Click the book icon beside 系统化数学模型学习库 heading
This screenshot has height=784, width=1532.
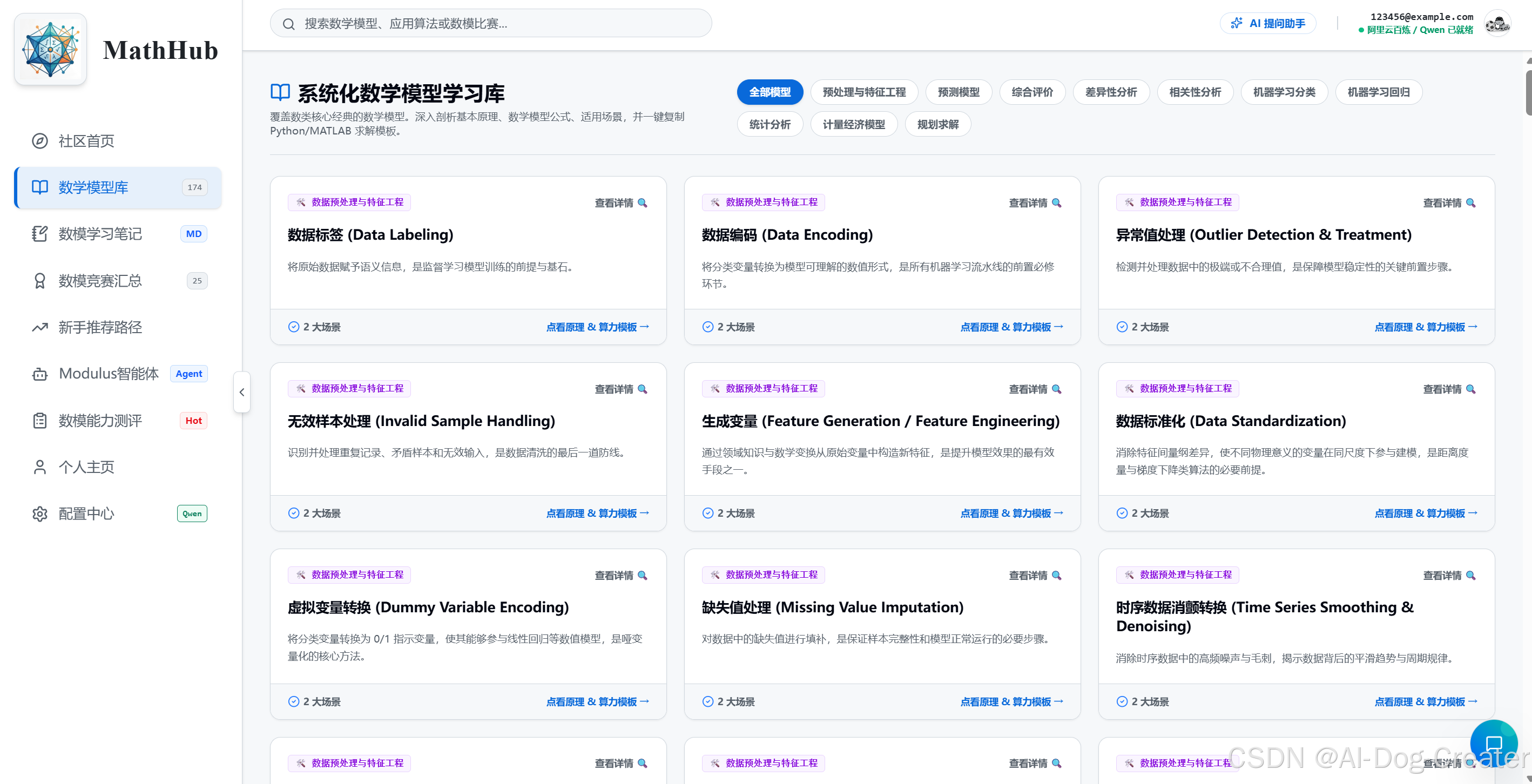[280, 92]
